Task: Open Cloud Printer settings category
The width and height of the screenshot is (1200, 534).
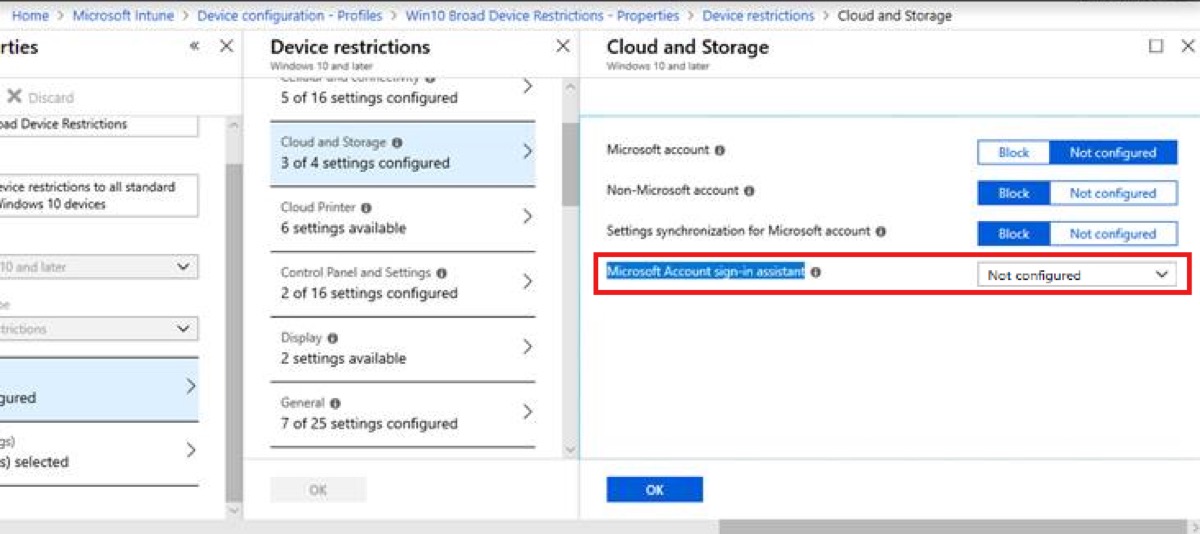Action: click(402, 218)
